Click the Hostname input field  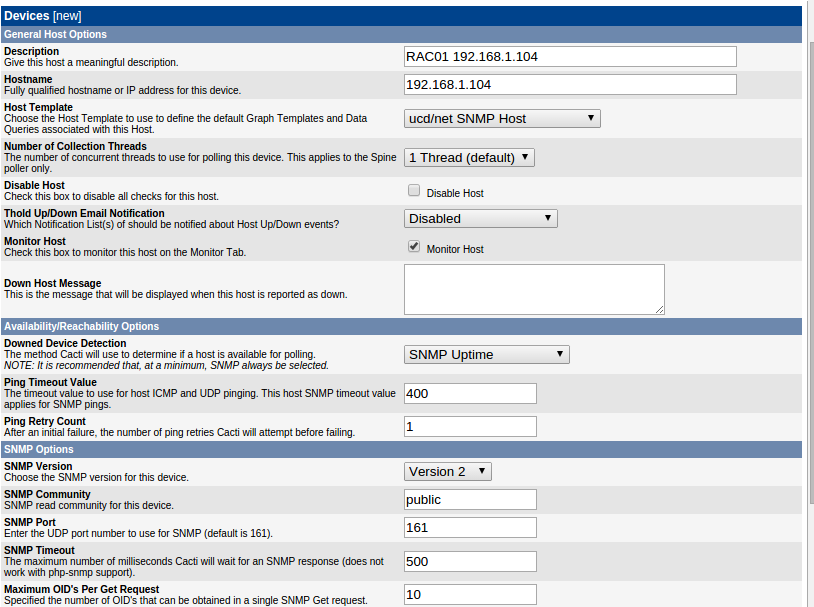click(570, 85)
